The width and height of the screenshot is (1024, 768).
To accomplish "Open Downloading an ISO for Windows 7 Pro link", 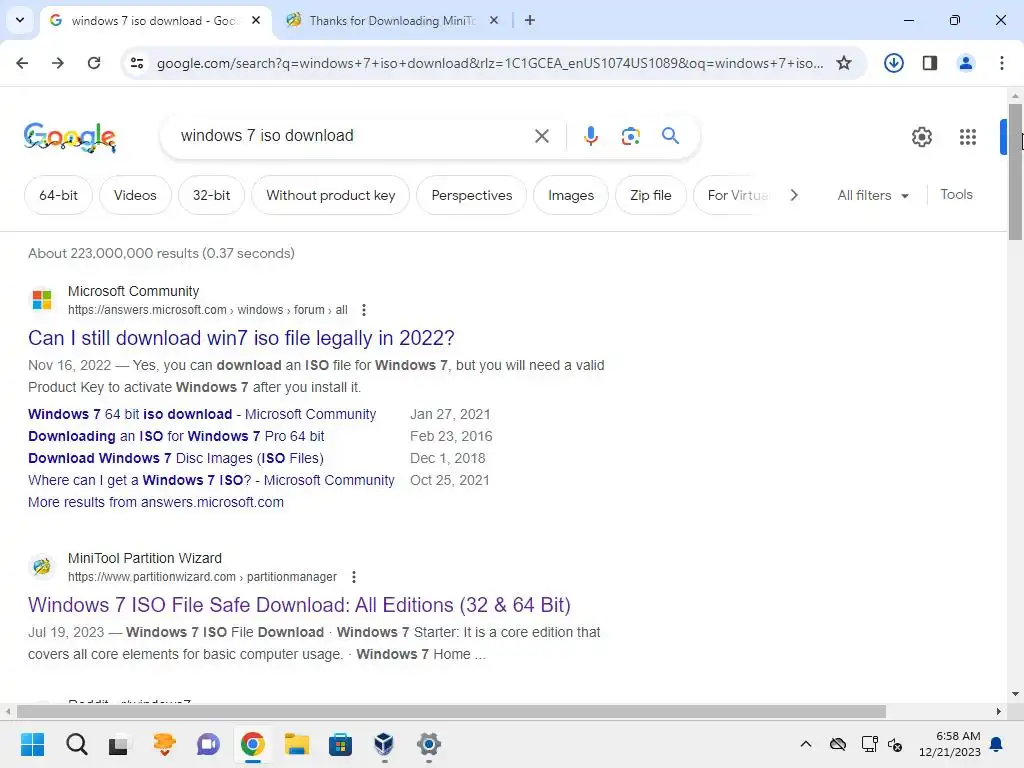I will [176, 436].
